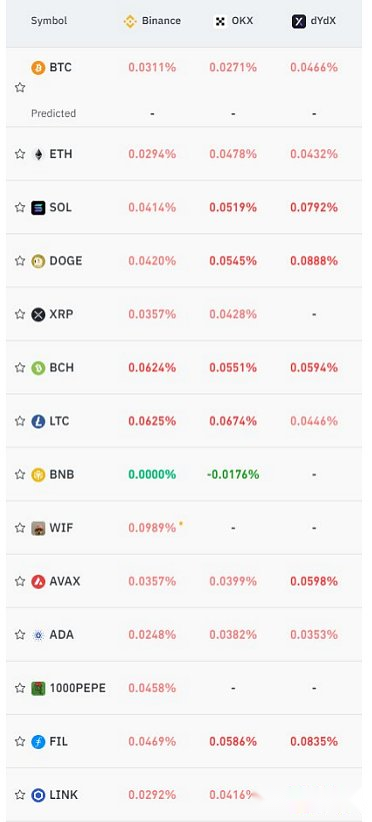Screen dimensions: 372x822
Task: Select the dYdX column header
Action: (314, 21)
